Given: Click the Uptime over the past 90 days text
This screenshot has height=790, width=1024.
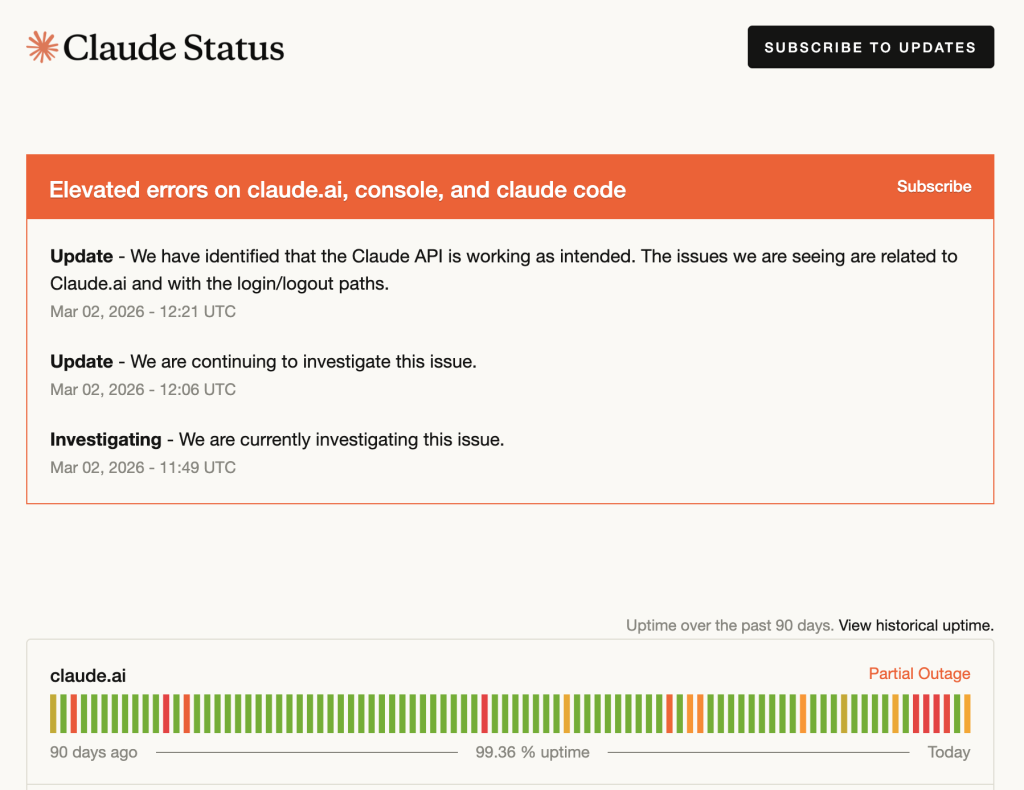Looking at the screenshot, I should pyautogui.click(x=728, y=625).
